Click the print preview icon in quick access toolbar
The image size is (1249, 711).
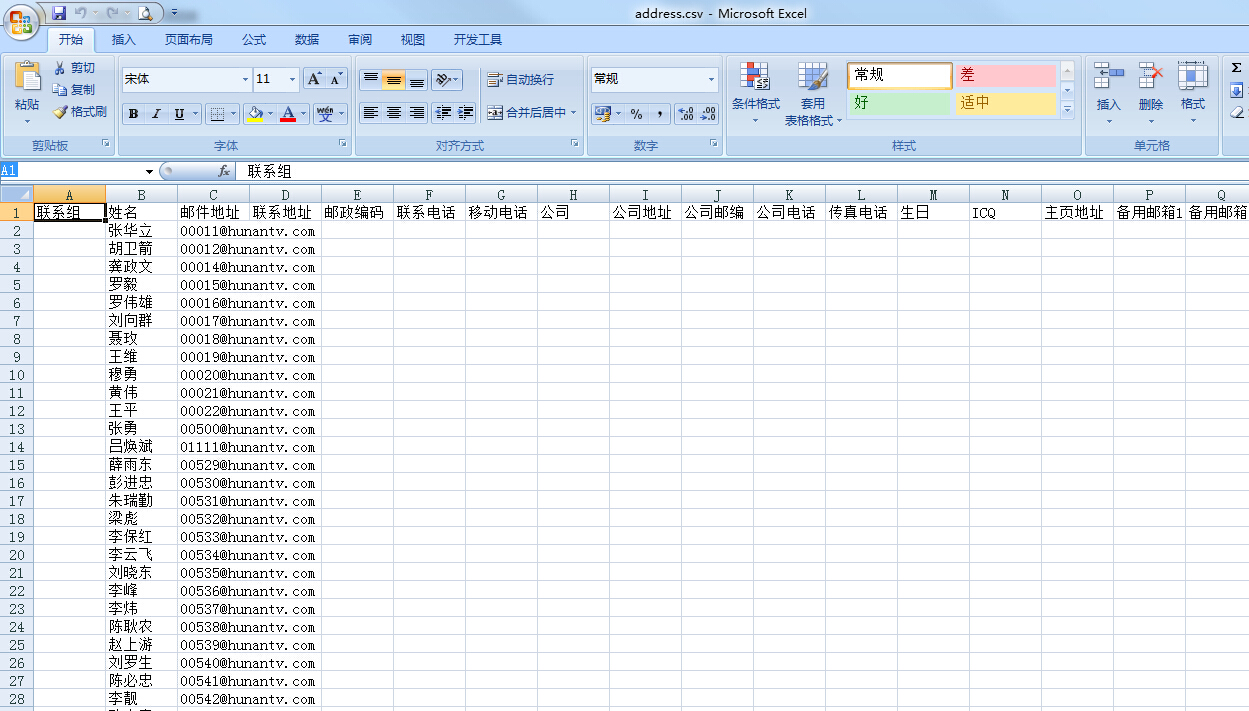[145, 13]
